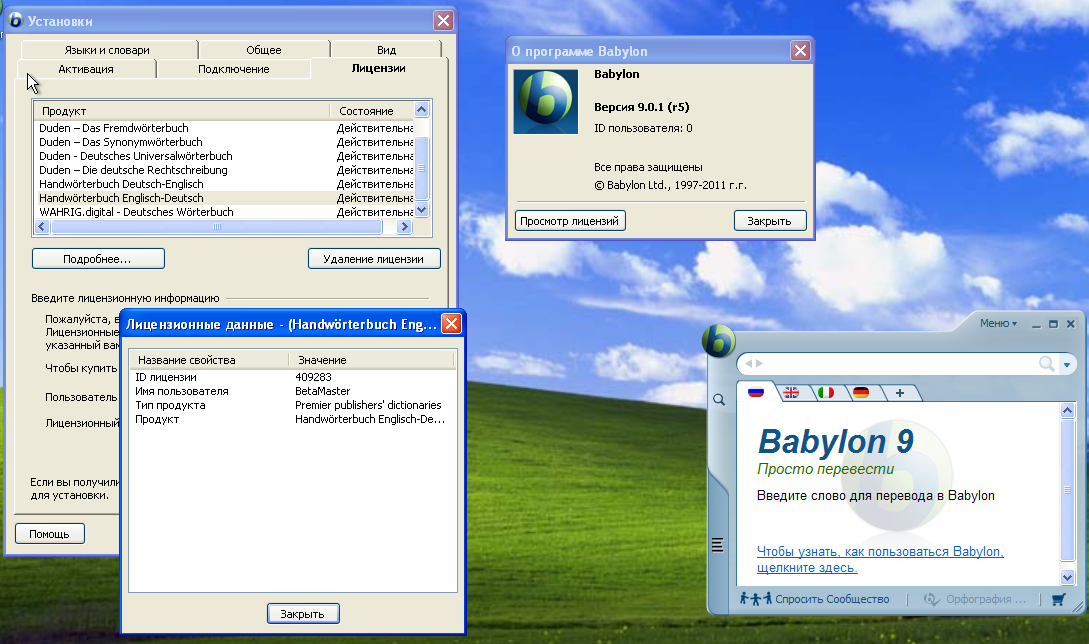Open the Меню dropdown in Babylon window
1089x644 pixels.
tap(998, 323)
